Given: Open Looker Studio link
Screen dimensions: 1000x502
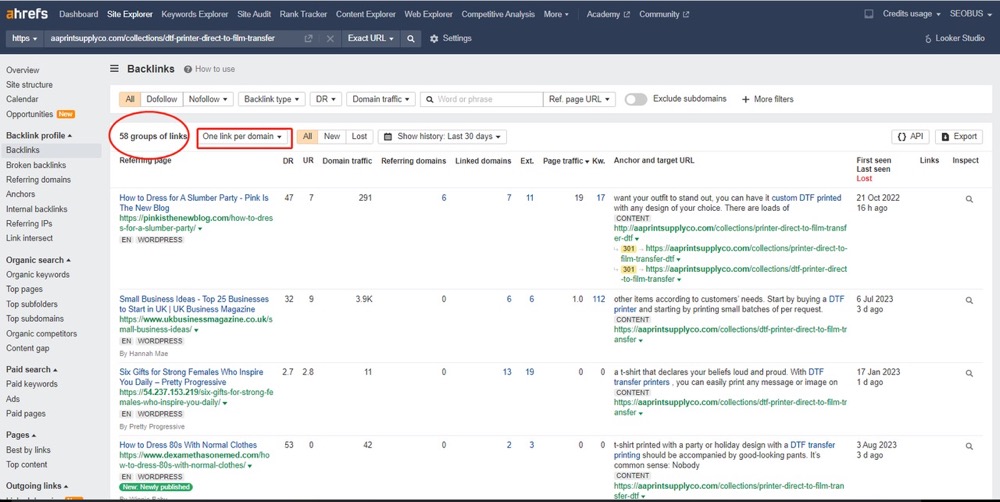Looking at the screenshot, I should 954,38.
